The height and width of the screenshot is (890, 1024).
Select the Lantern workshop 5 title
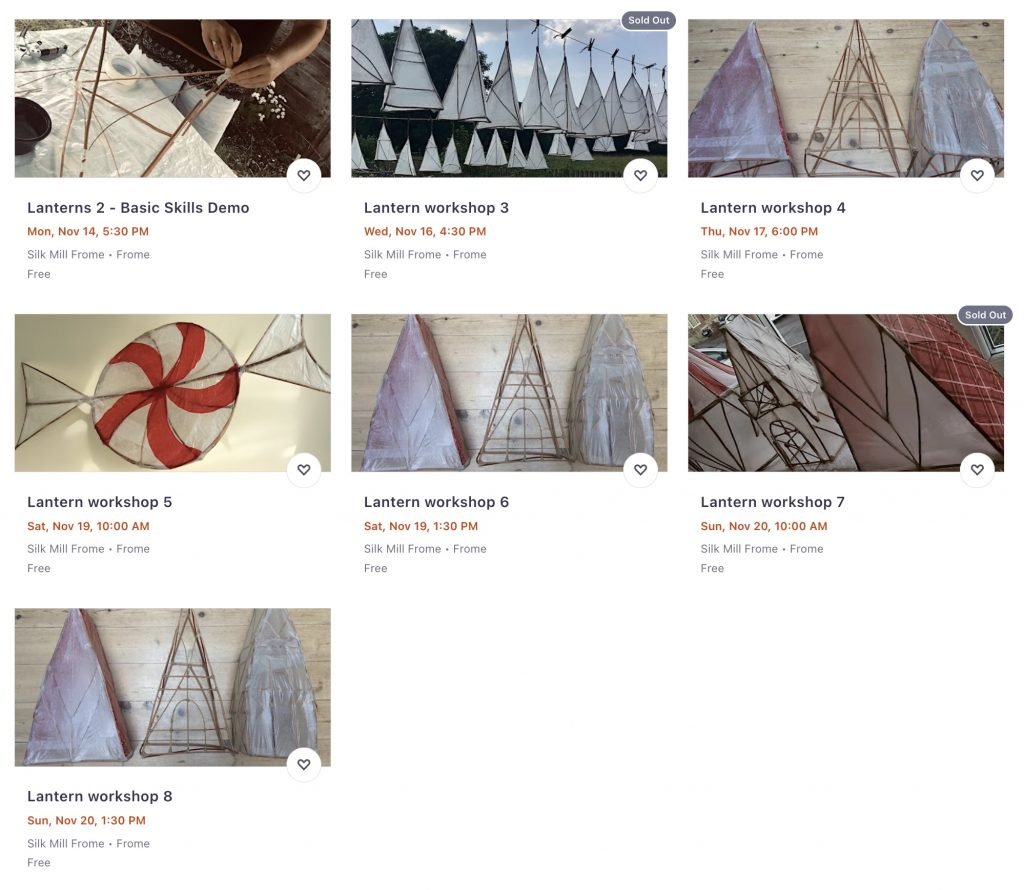click(x=99, y=502)
